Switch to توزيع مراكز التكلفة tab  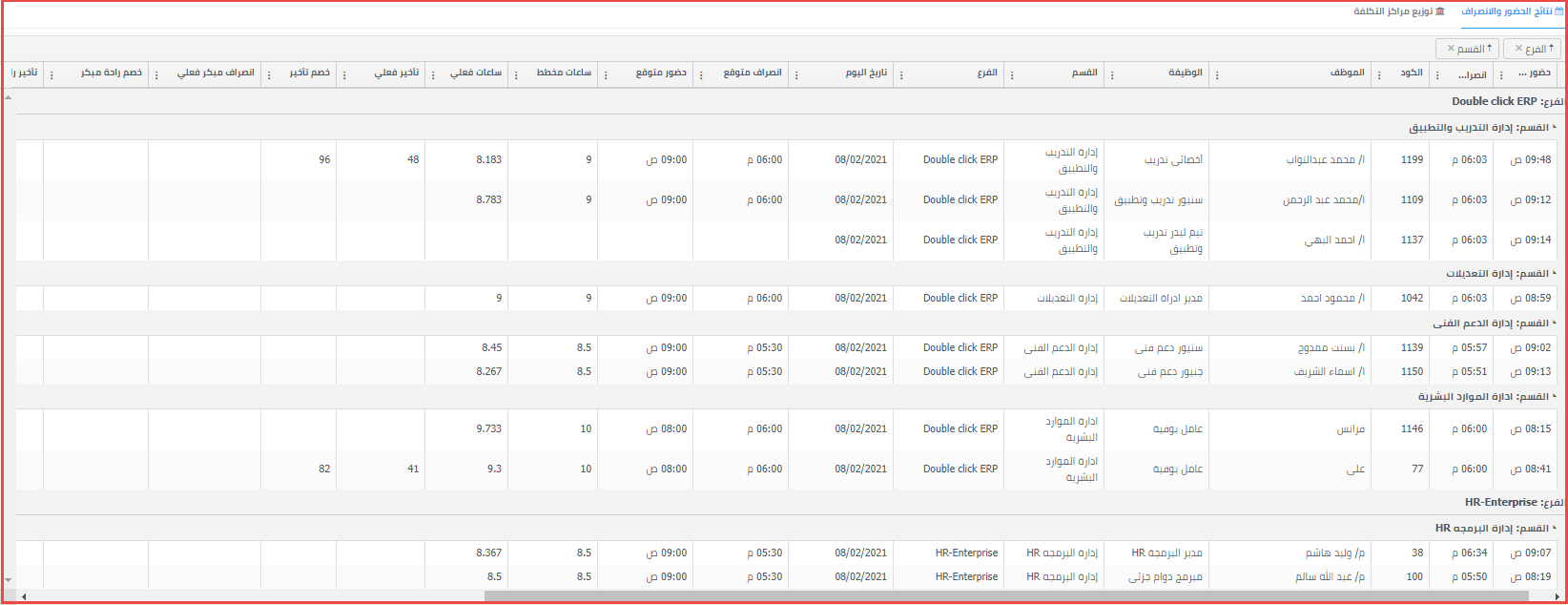point(1399,11)
